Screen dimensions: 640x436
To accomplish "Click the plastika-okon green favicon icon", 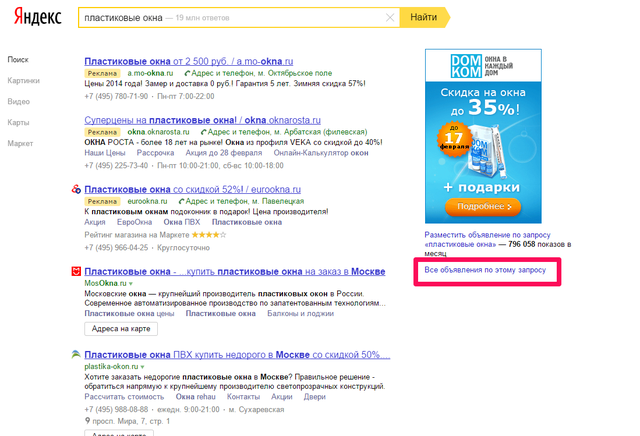I will click(76, 355).
